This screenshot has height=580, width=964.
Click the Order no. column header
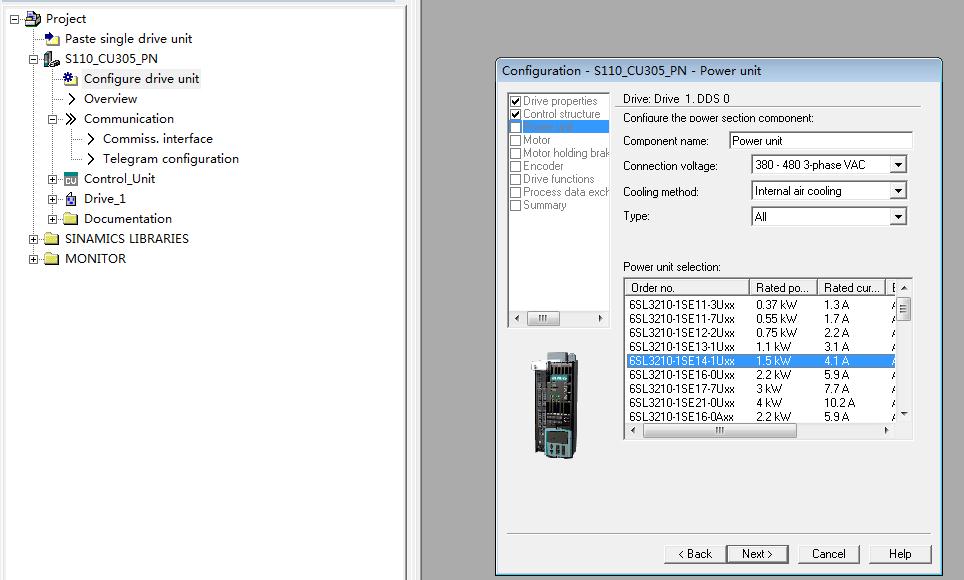pyautogui.click(x=687, y=287)
